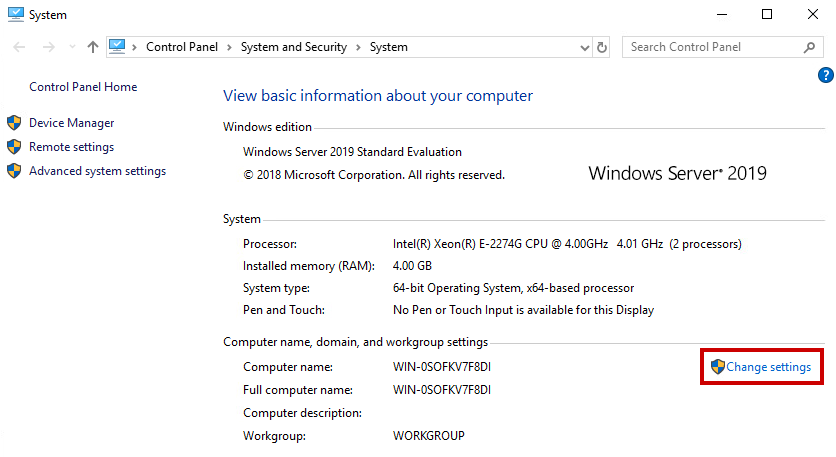Close the System window
Screen dimensions: 836x457
tap(813, 14)
